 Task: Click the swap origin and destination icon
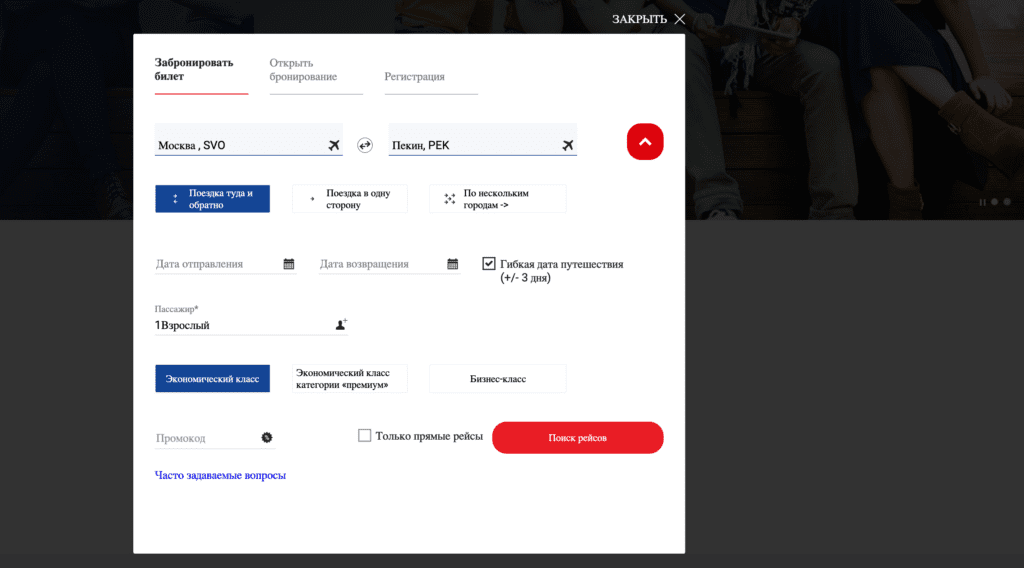coord(364,145)
